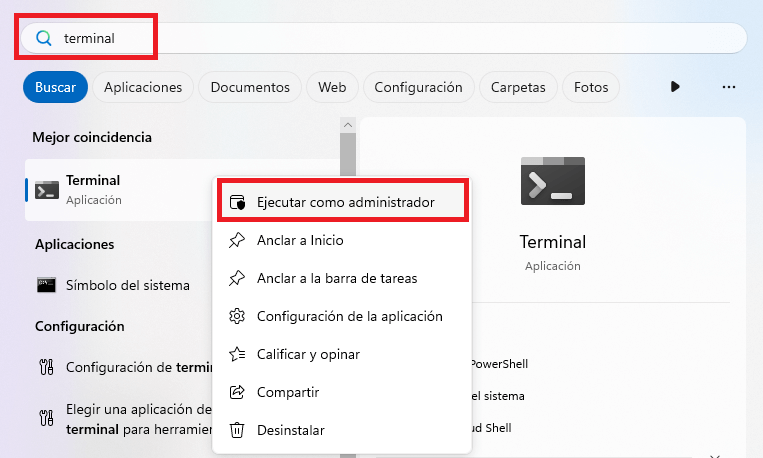Open Configuración de la aplicación
The image size is (763, 458).
pyautogui.click(x=342, y=316)
